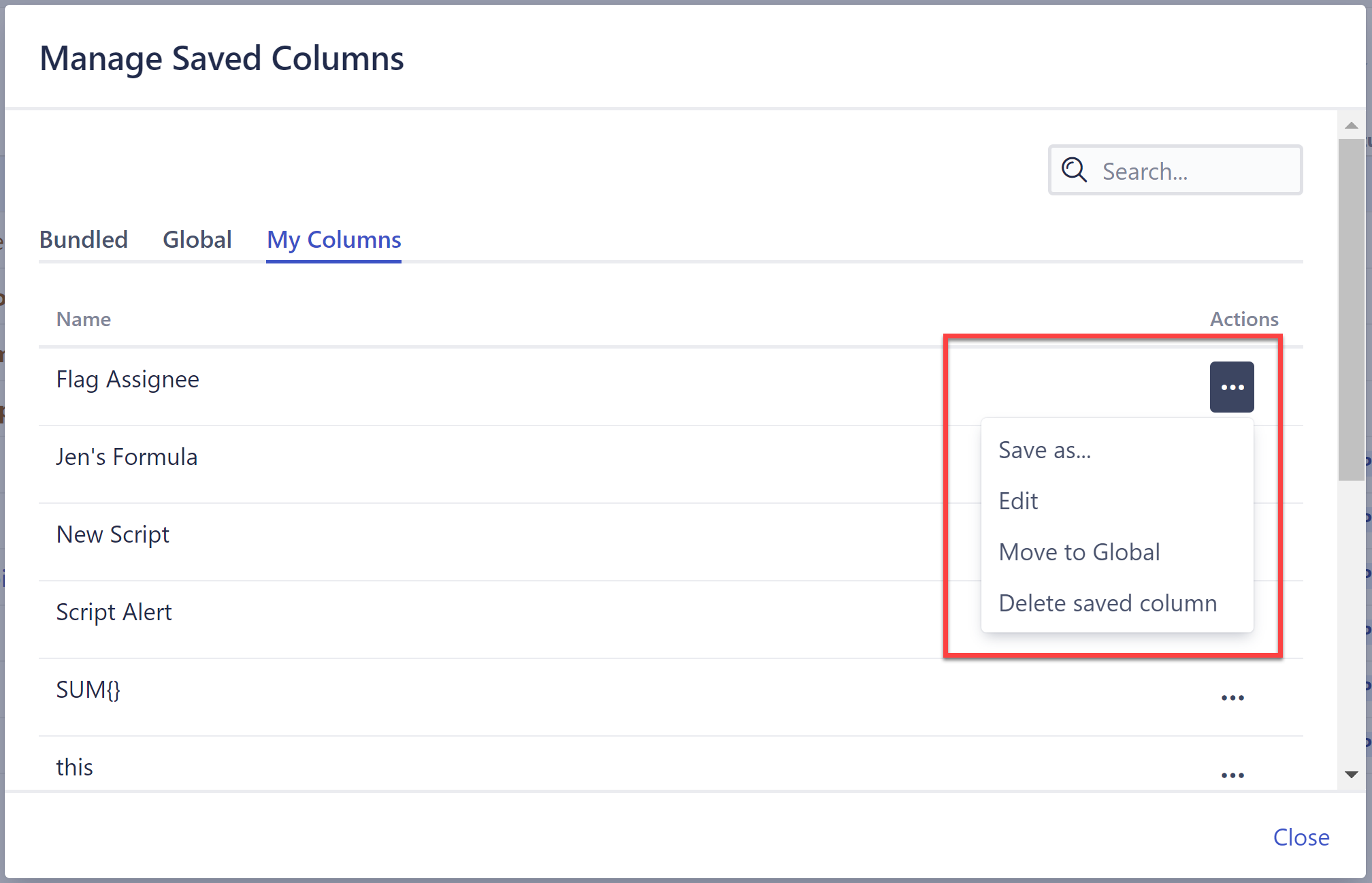Click the Close link
Viewport: 1372px width, 883px height.
click(x=1301, y=837)
